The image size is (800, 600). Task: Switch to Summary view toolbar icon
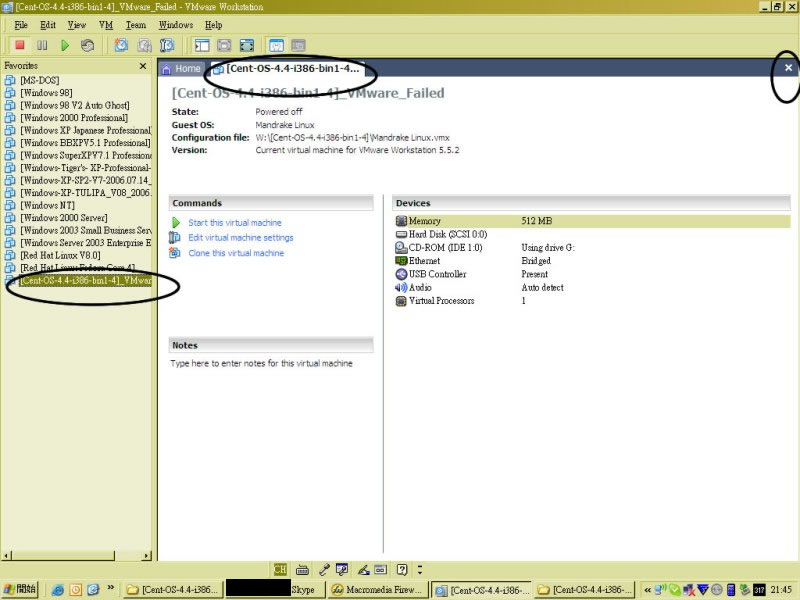(276, 45)
